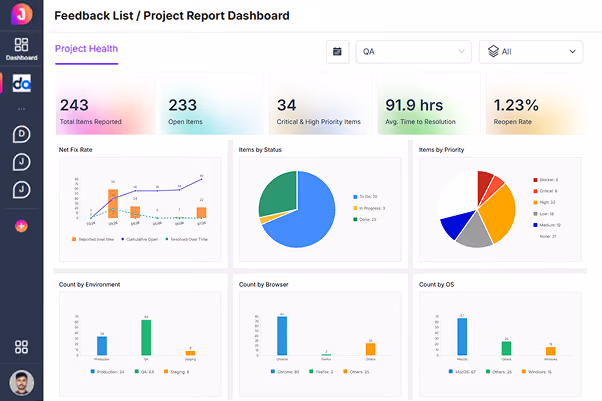Click the green QA environment bar
The height and width of the screenshot is (401, 602).
coord(146,337)
